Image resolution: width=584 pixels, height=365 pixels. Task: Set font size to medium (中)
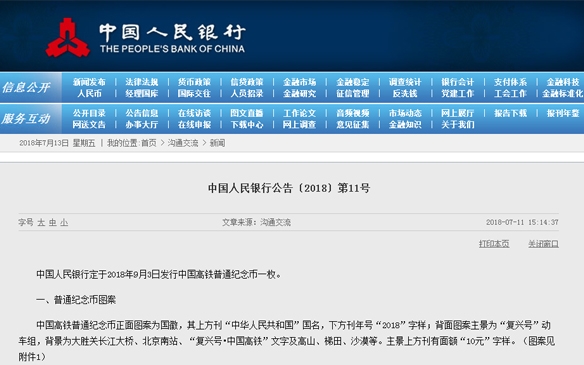coord(53,222)
